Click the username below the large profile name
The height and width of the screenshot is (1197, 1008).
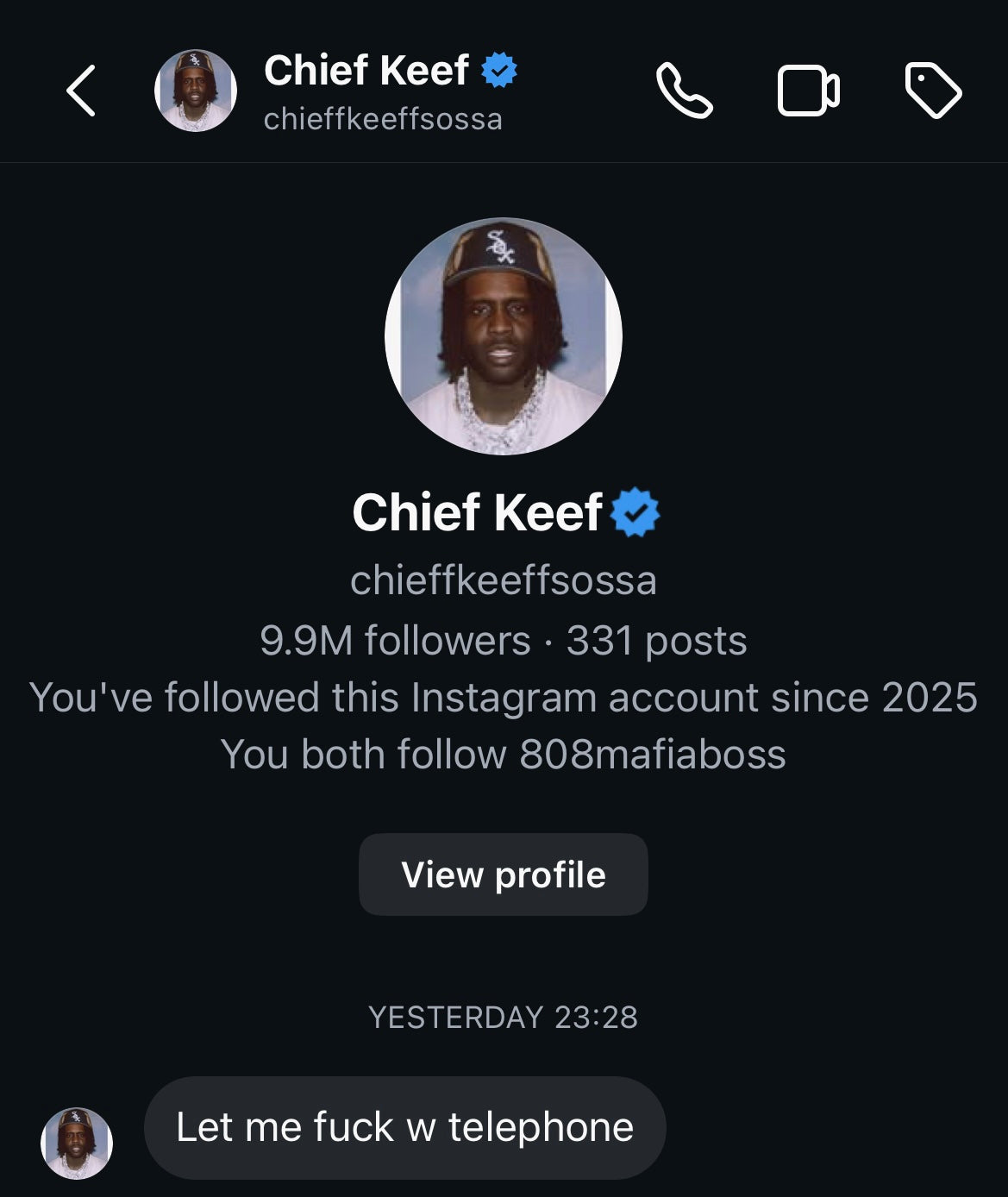point(504,580)
